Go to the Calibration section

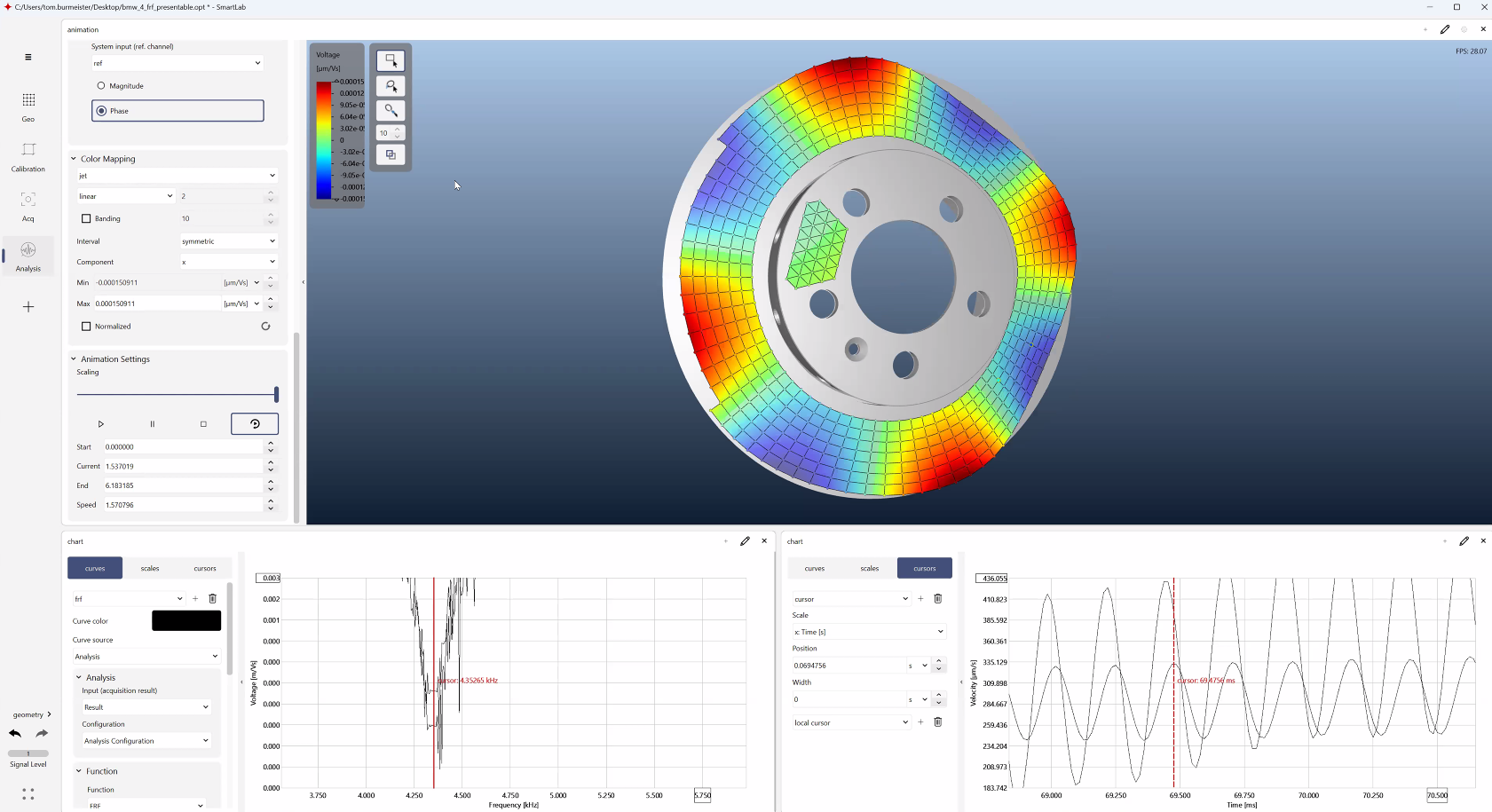coord(28,156)
